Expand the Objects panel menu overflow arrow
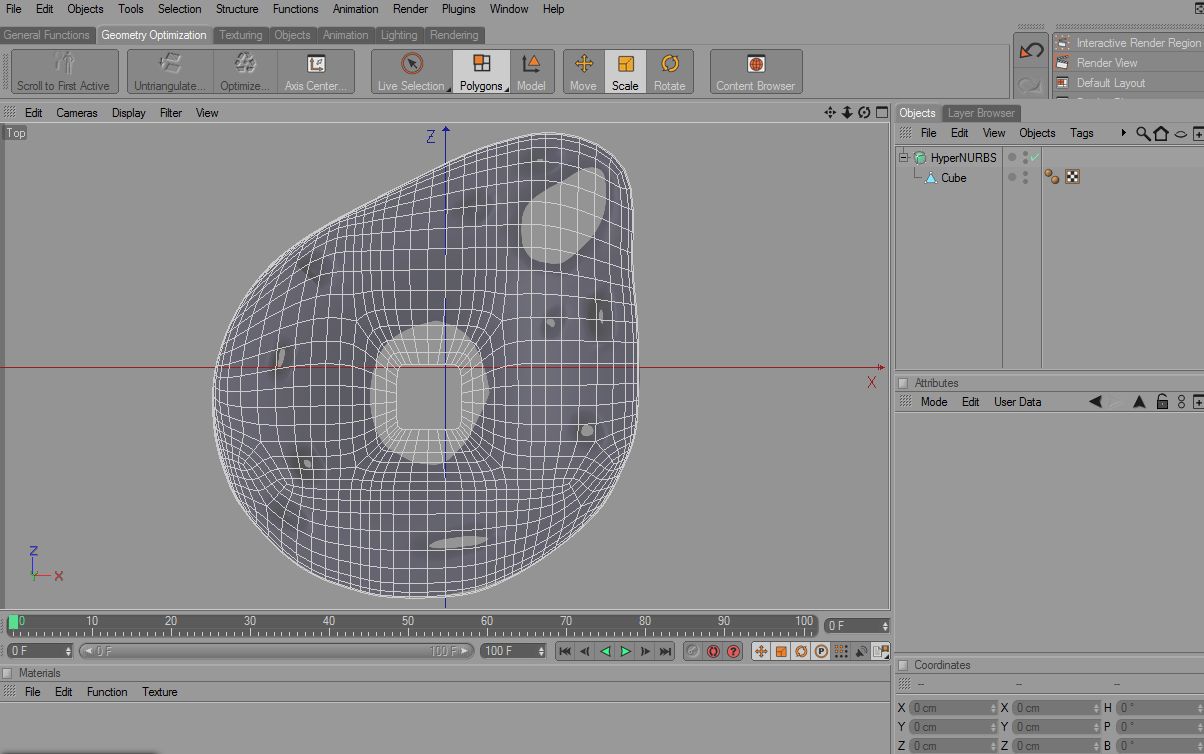 coord(1123,133)
